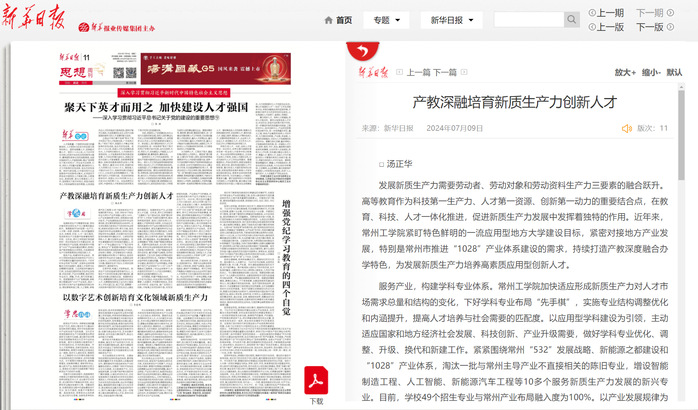Image resolution: width=698 pixels, height=410 pixels.
Task: Click the red banner 深入学习贯彻习近平新时代 on page
Action: (174, 93)
